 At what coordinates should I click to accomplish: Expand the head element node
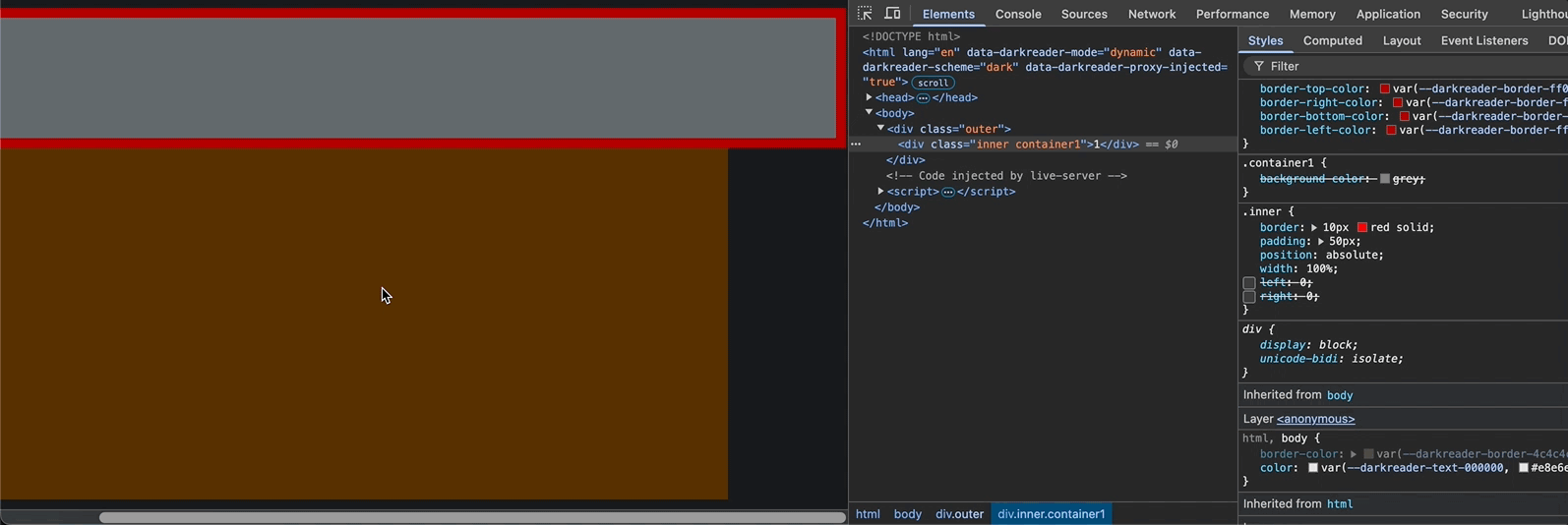click(869, 97)
